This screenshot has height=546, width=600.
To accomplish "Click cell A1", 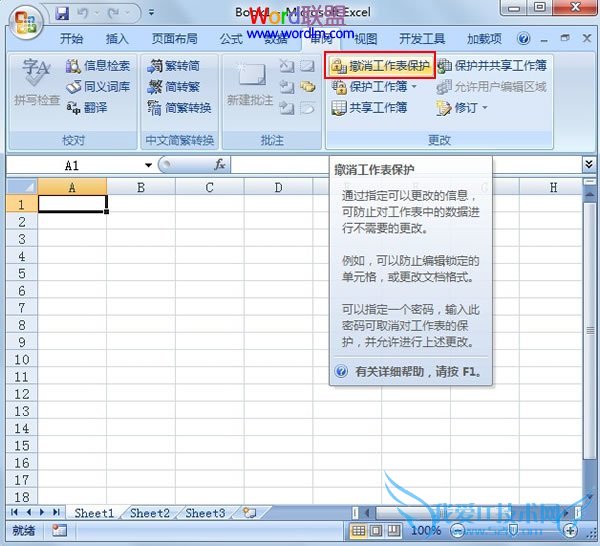I will [72, 204].
